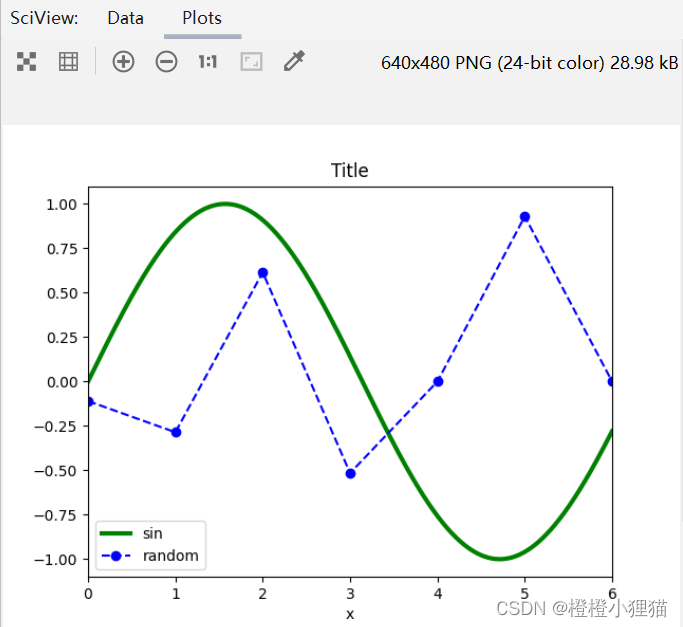The height and width of the screenshot is (627, 683).
Task: Click the blue data point at x=1
Action: (x=176, y=432)
